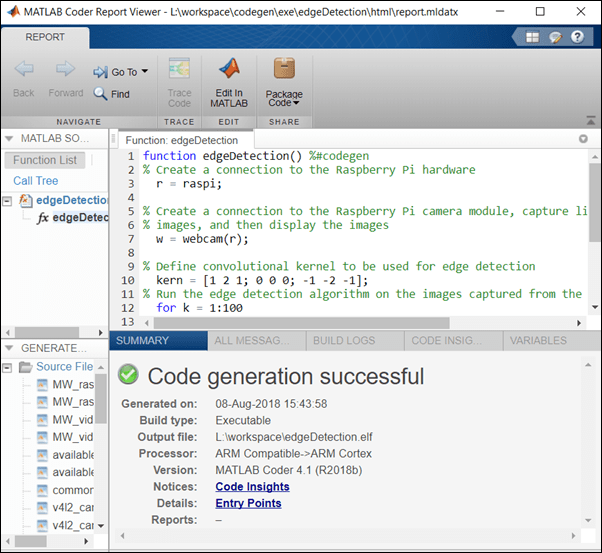Open the Variables tab
This screenshot has height=553, width=602.
tap(537, 340)
